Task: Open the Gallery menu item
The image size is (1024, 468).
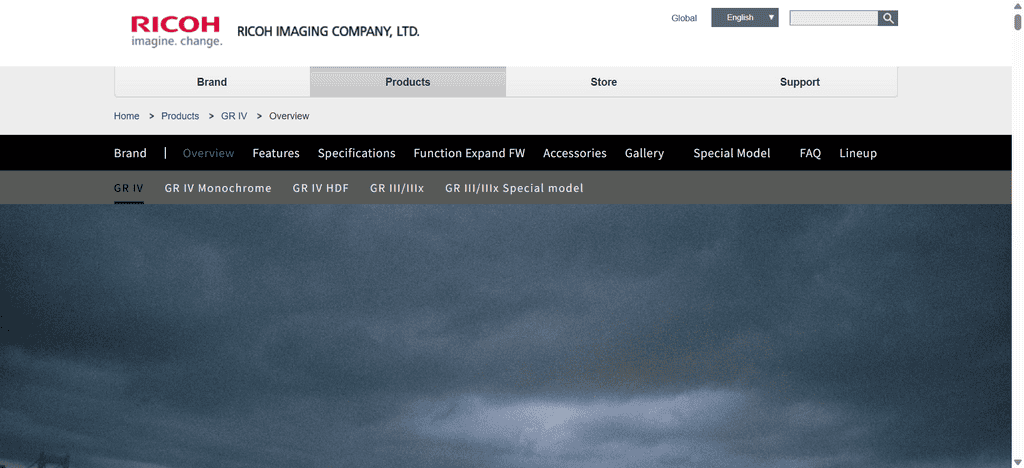Action: pyautogui.click(x=644, y=153)
